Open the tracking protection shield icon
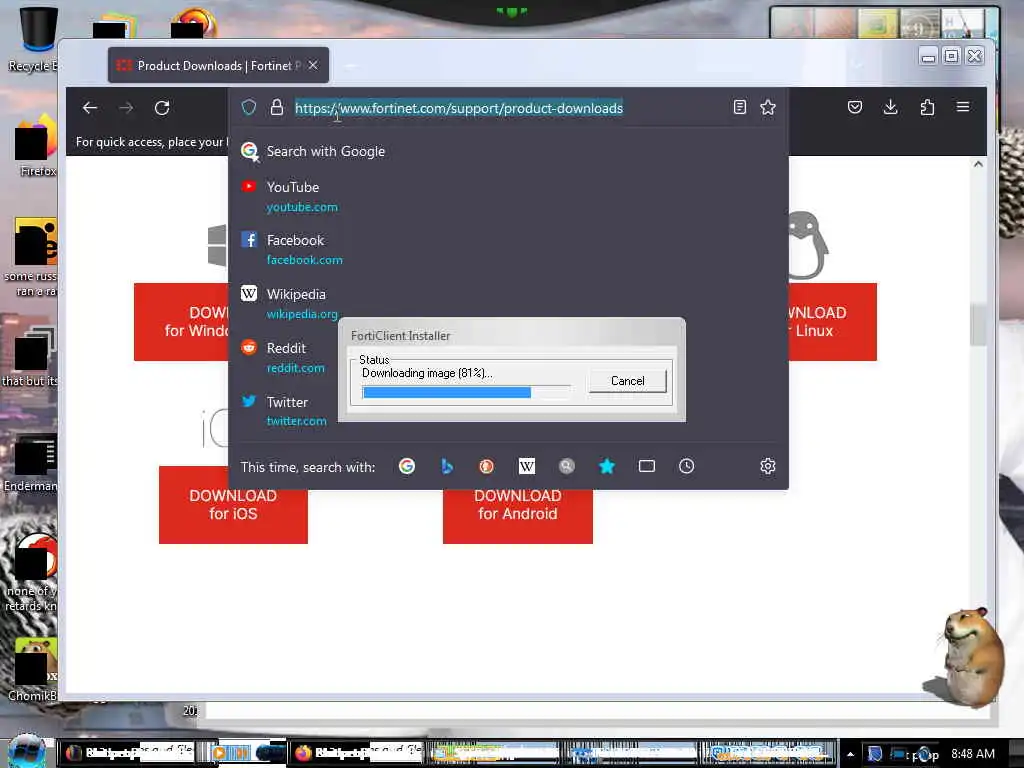 [x=249, y=107]
